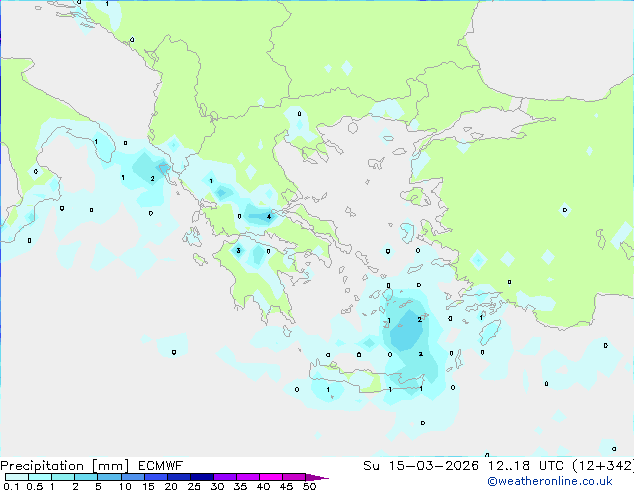Select the 0.1–0.5 mm legend swatch
634x490 pixels.
(17, 477)
